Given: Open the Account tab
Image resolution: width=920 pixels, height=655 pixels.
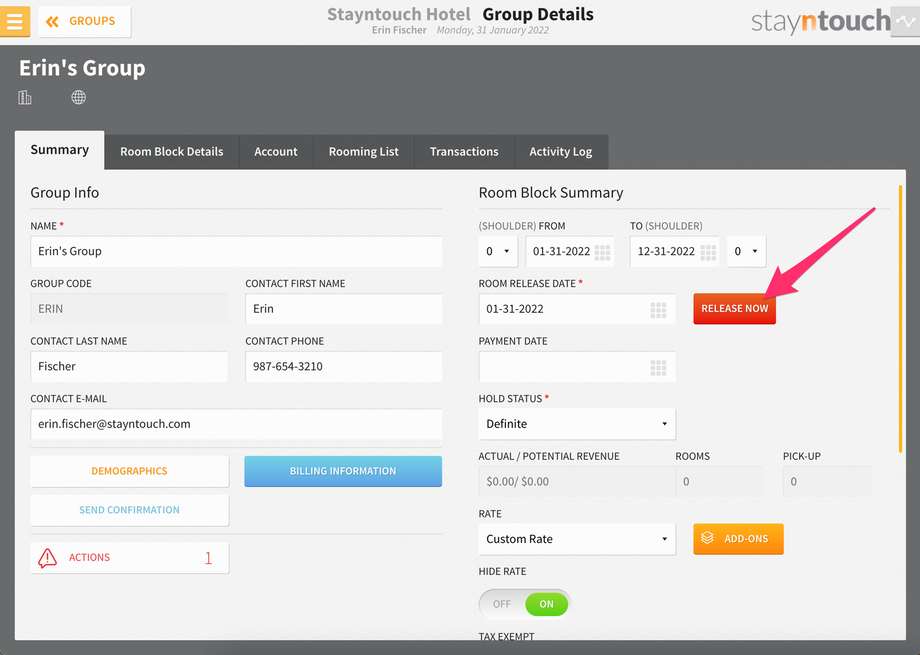Looking at the screenshot, I should click(276, 152).
